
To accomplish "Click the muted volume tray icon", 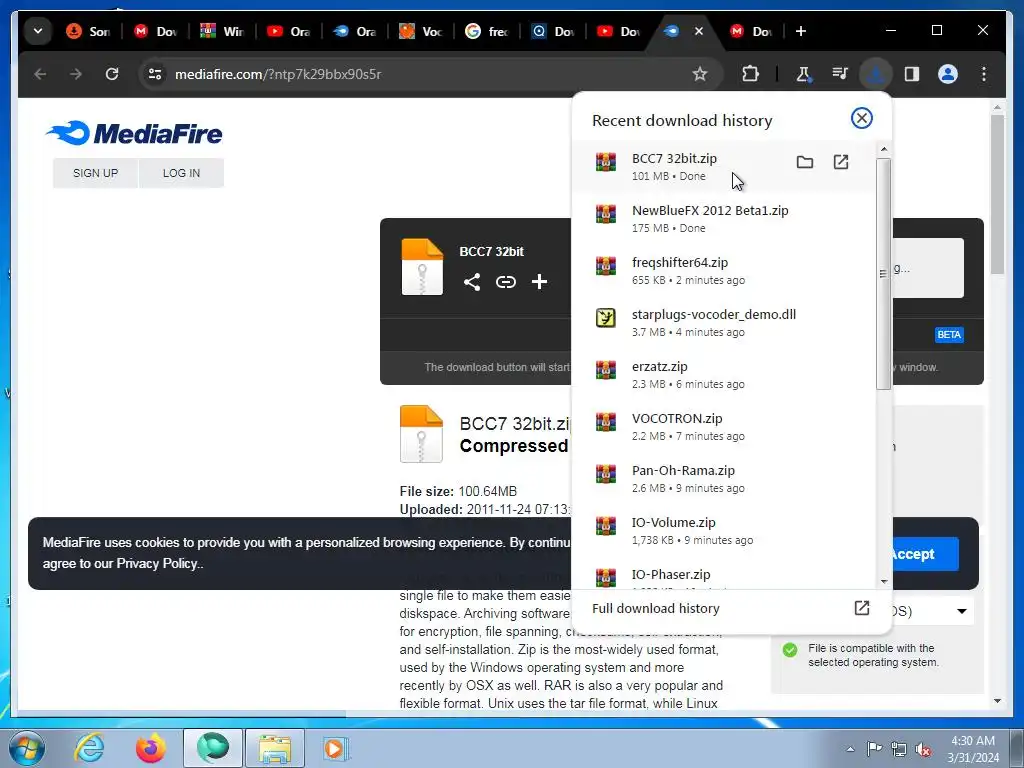I will click(923, 750).
